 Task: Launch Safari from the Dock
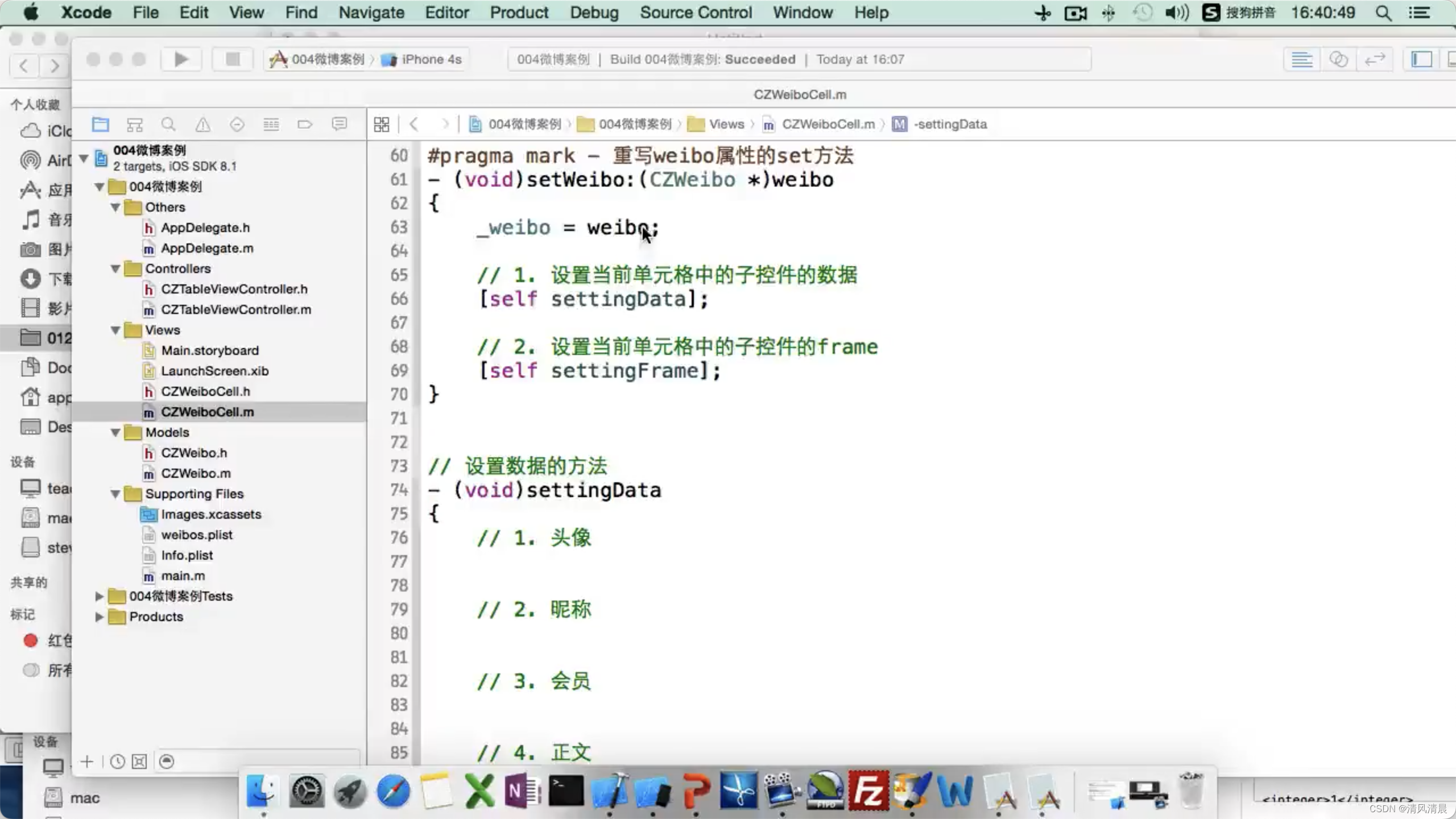(393, 791)
